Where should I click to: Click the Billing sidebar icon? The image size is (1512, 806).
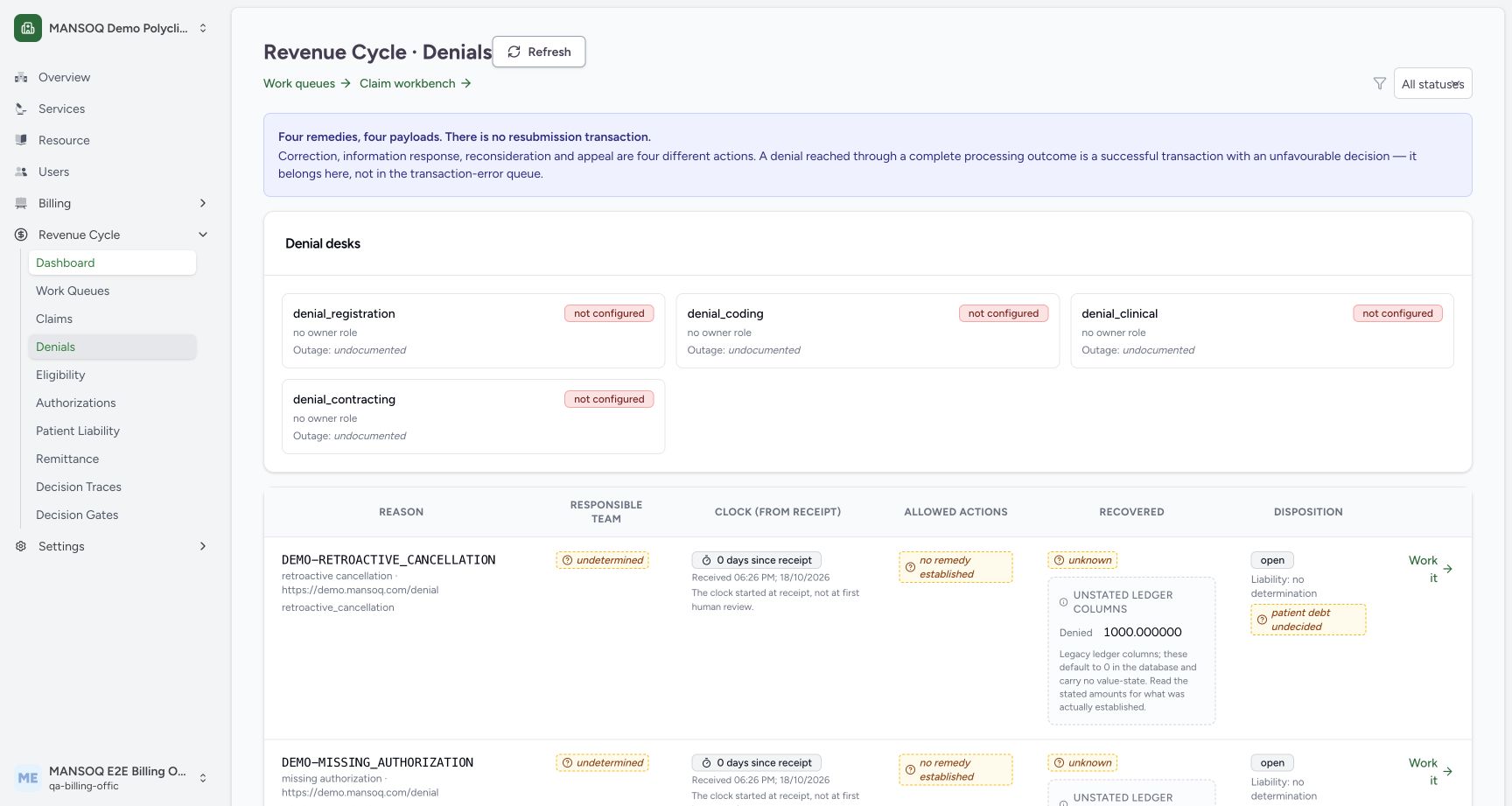tap(21, 203)
